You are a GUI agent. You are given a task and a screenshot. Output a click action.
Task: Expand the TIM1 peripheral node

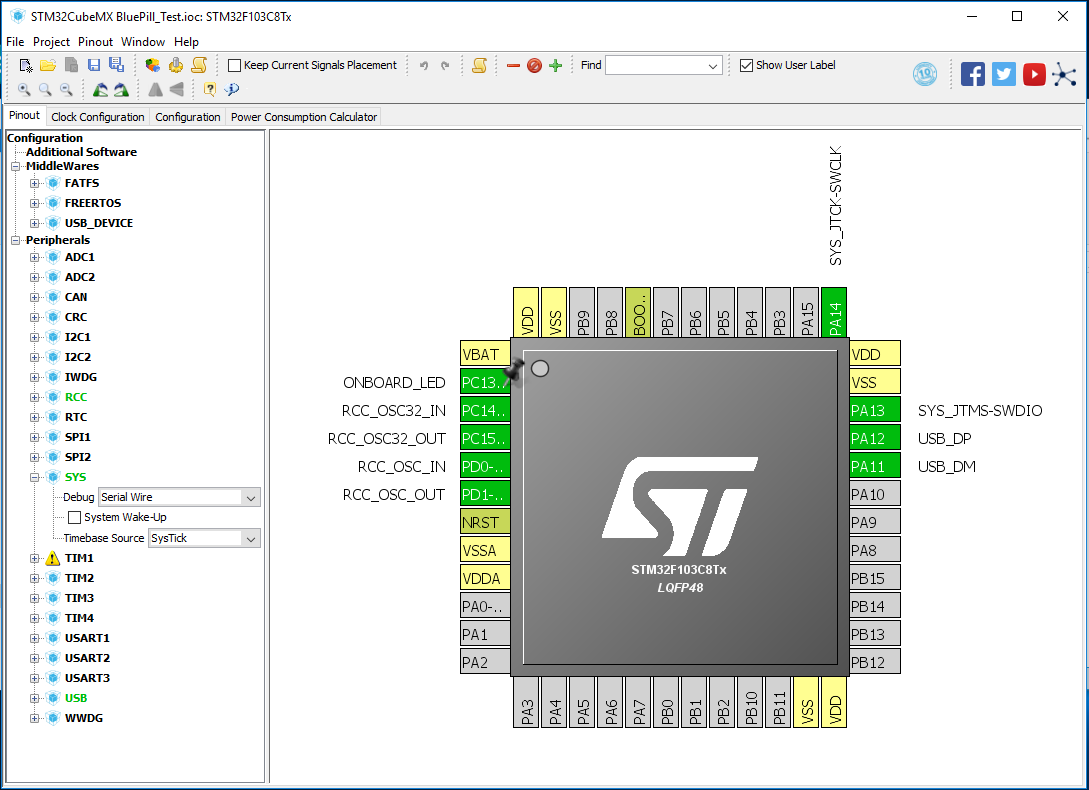(34, 558)
